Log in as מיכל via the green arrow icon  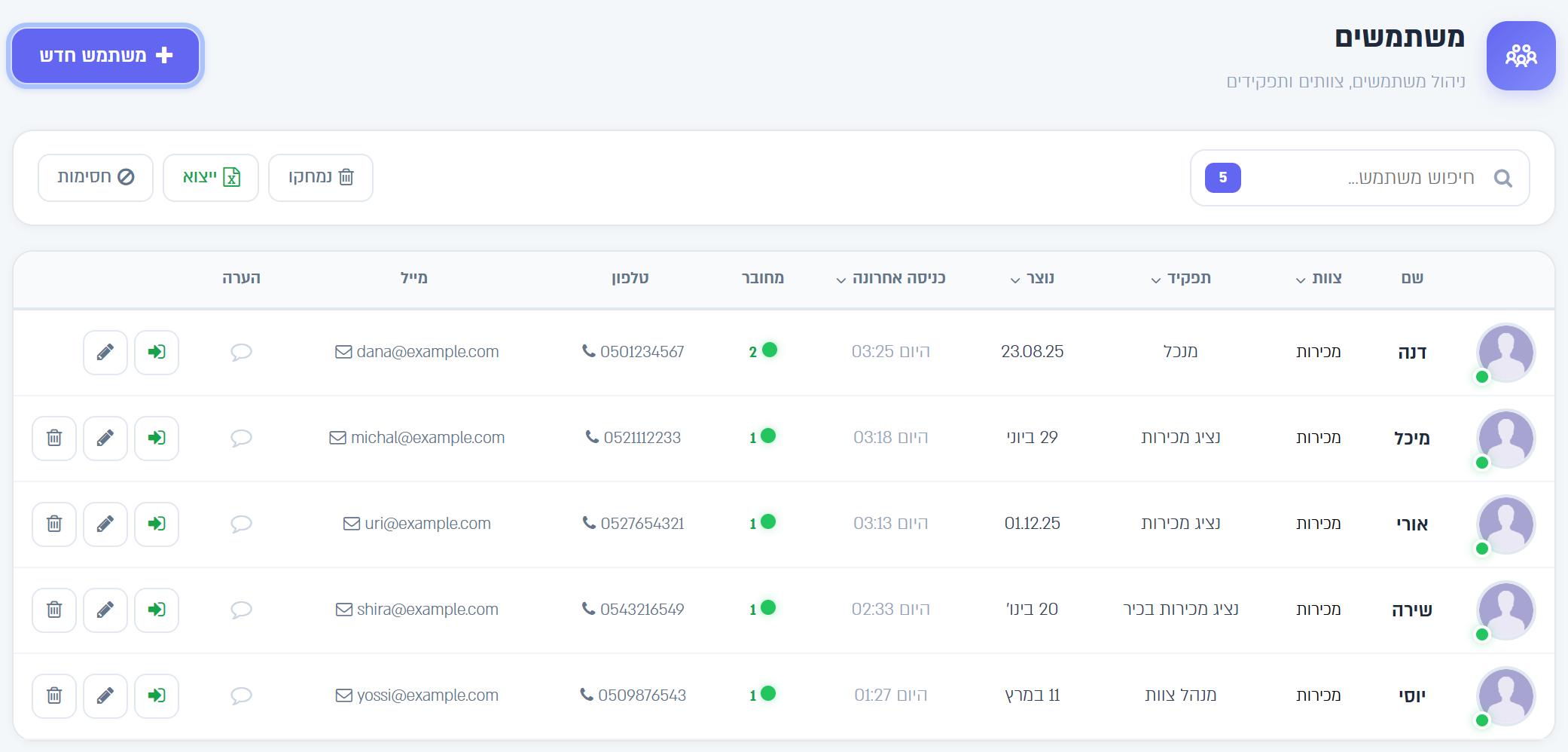click(x=157, y=438)
